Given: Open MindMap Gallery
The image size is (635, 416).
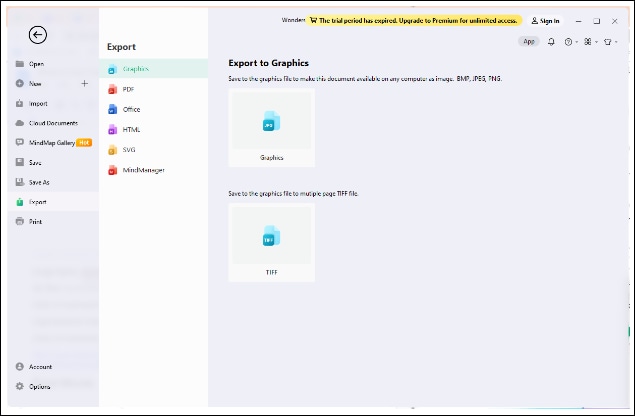Looking at the screenshot, I should pos(53,143).
